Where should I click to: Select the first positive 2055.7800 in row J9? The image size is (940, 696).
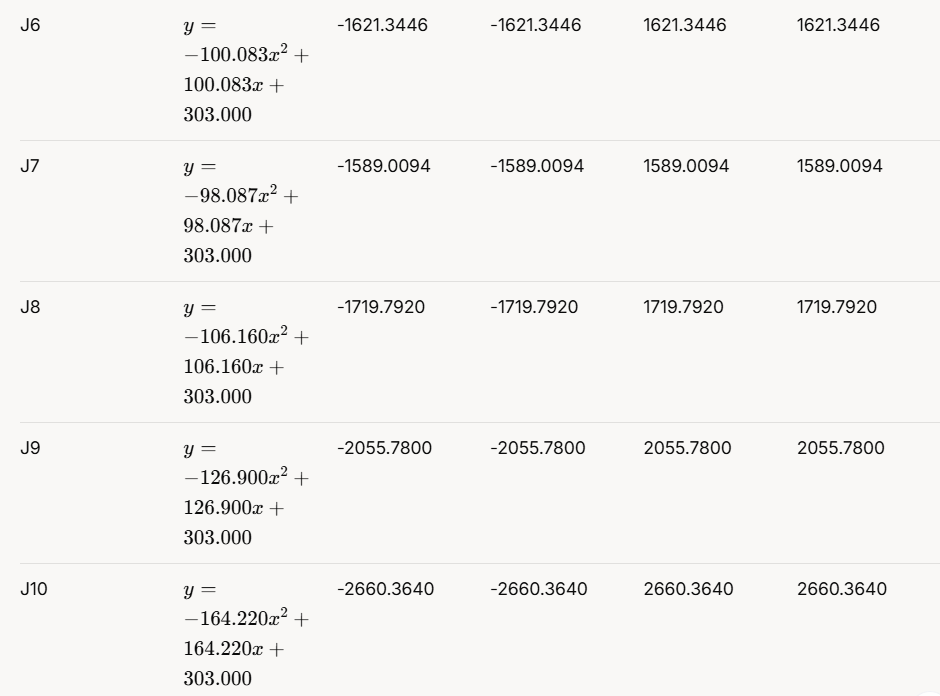[687, 448]
